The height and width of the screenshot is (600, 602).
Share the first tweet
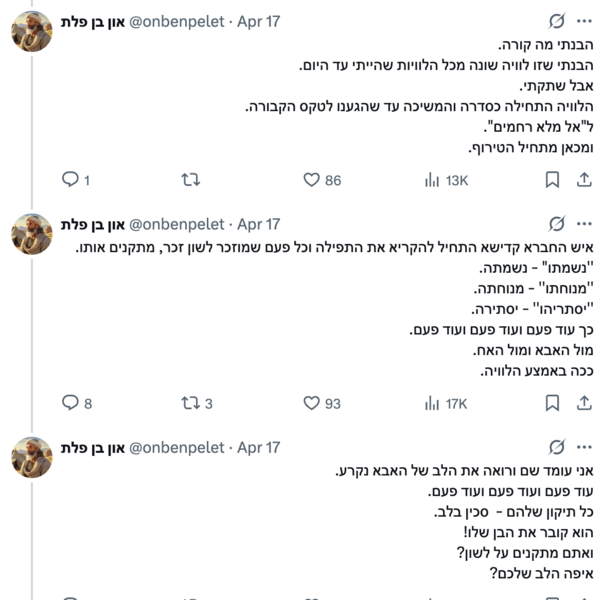(584, 180)
